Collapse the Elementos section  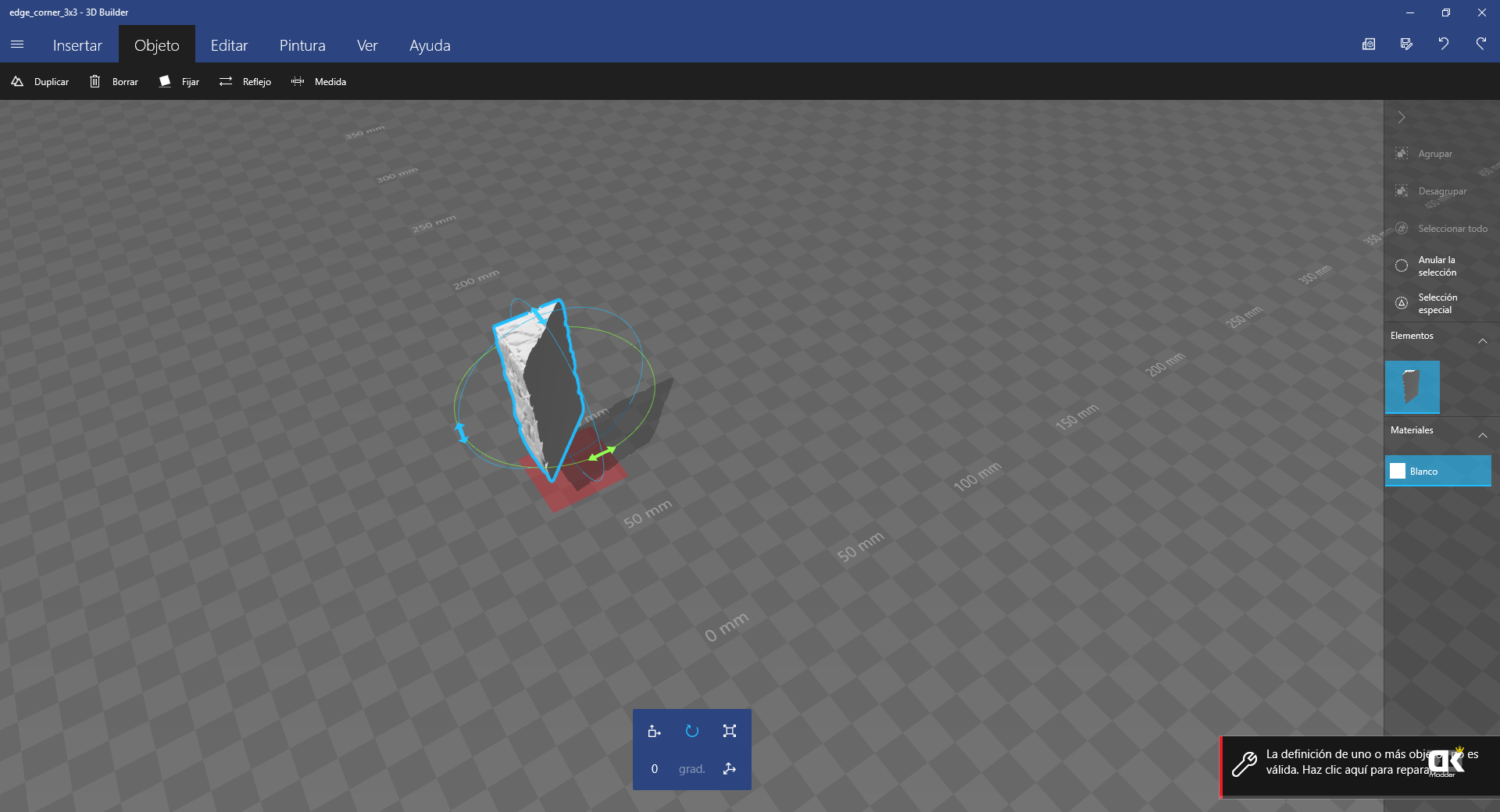[1483, 340]
